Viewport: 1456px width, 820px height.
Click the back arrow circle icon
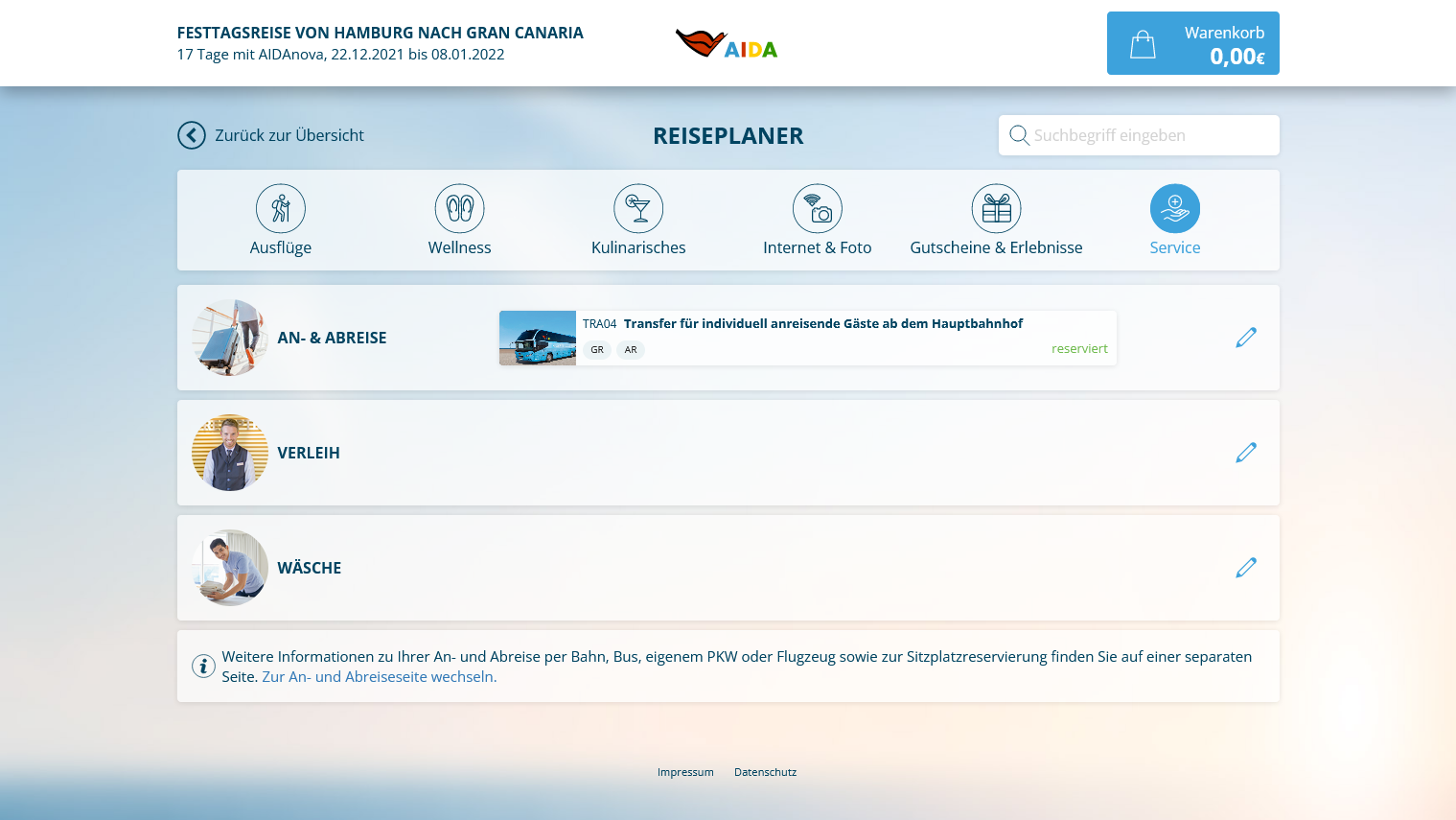click(x=192, y=135)
